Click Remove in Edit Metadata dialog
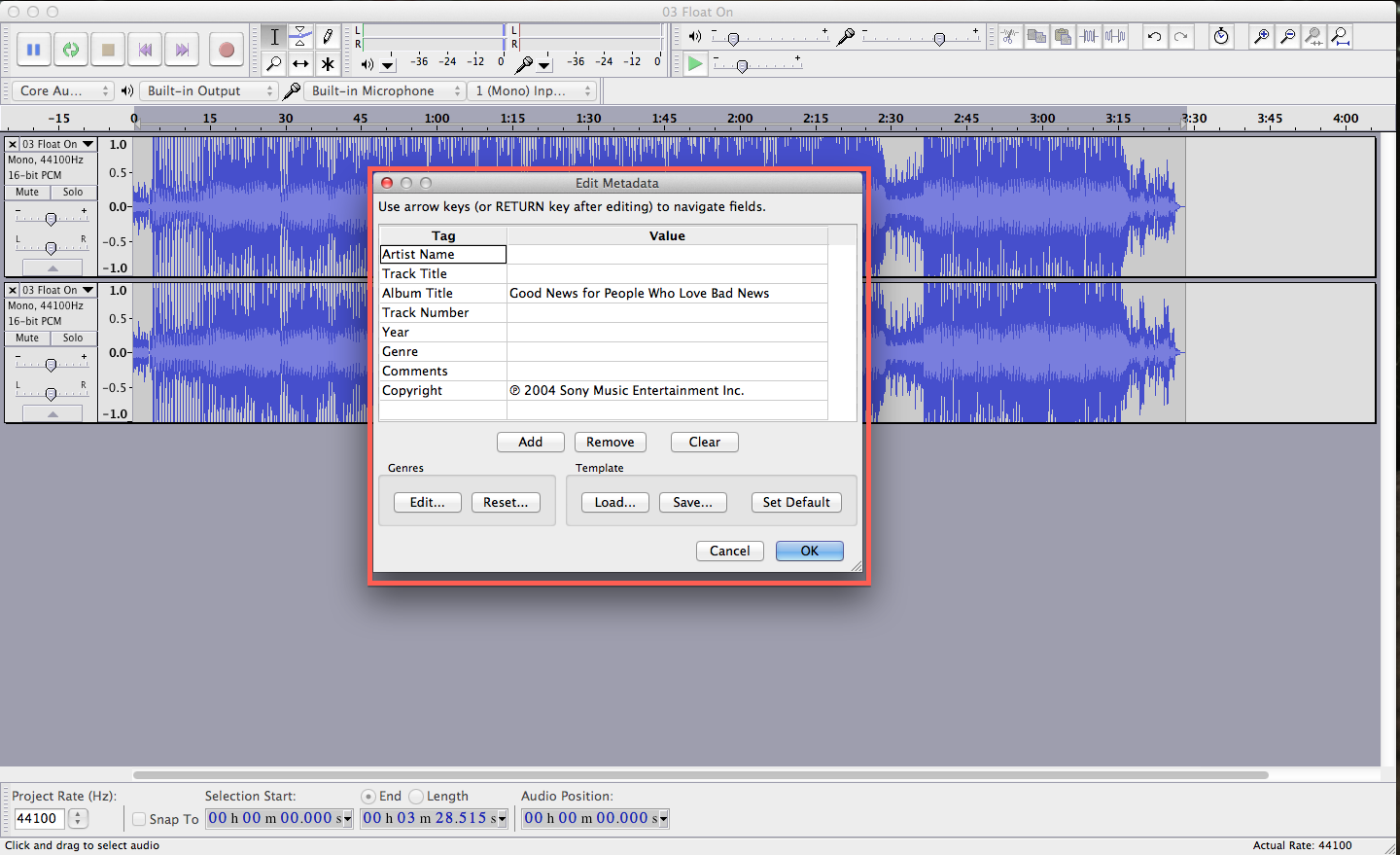Image resolution: width=1400 pixels, height=855 pixels. (611, 442)
